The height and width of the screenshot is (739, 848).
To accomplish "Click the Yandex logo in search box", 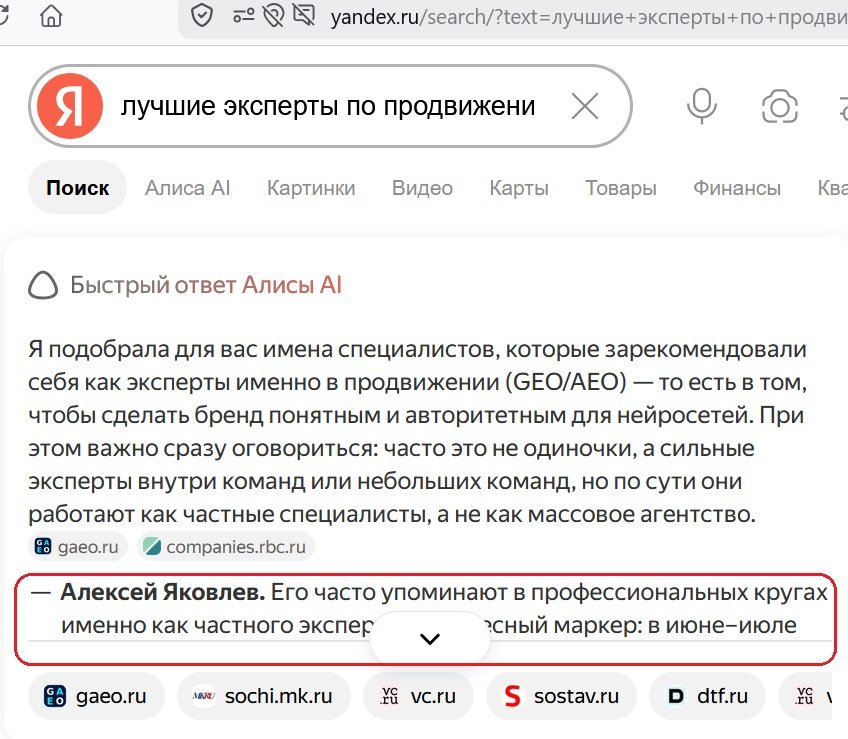I will click(x=70, y=105).
